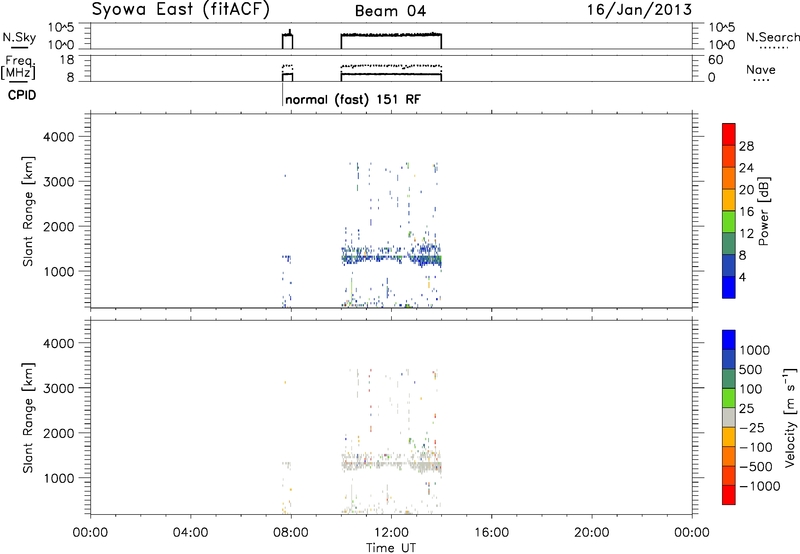Click the '4000' tick in power panel

pyautogui.click(x=58, y=137)
